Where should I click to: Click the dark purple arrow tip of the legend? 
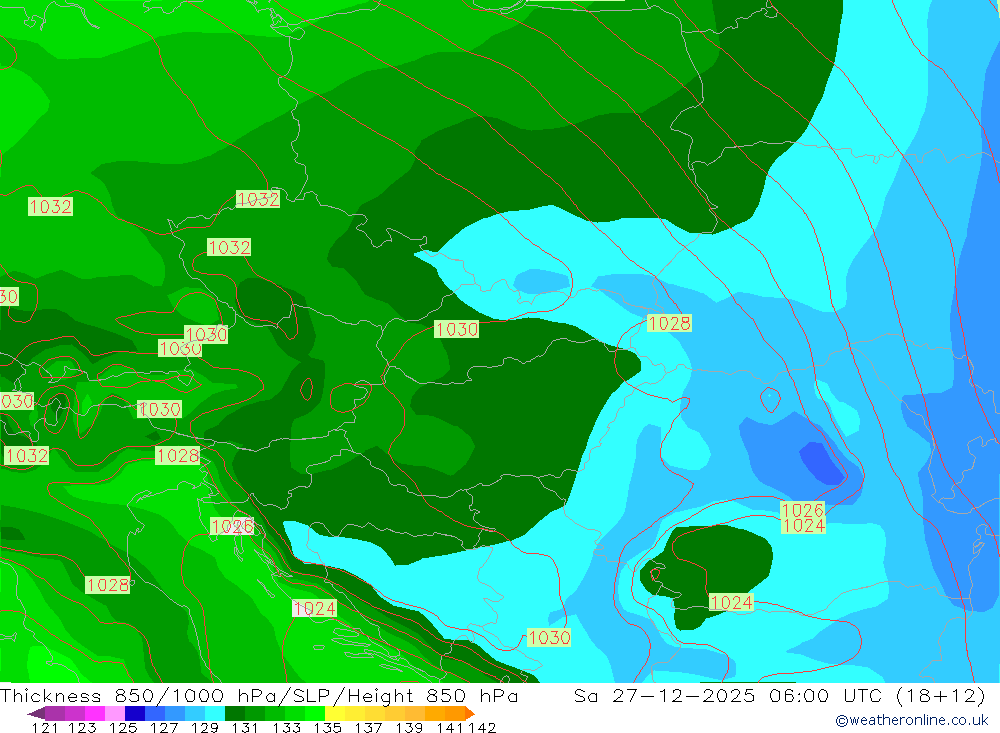click(36, 713)
